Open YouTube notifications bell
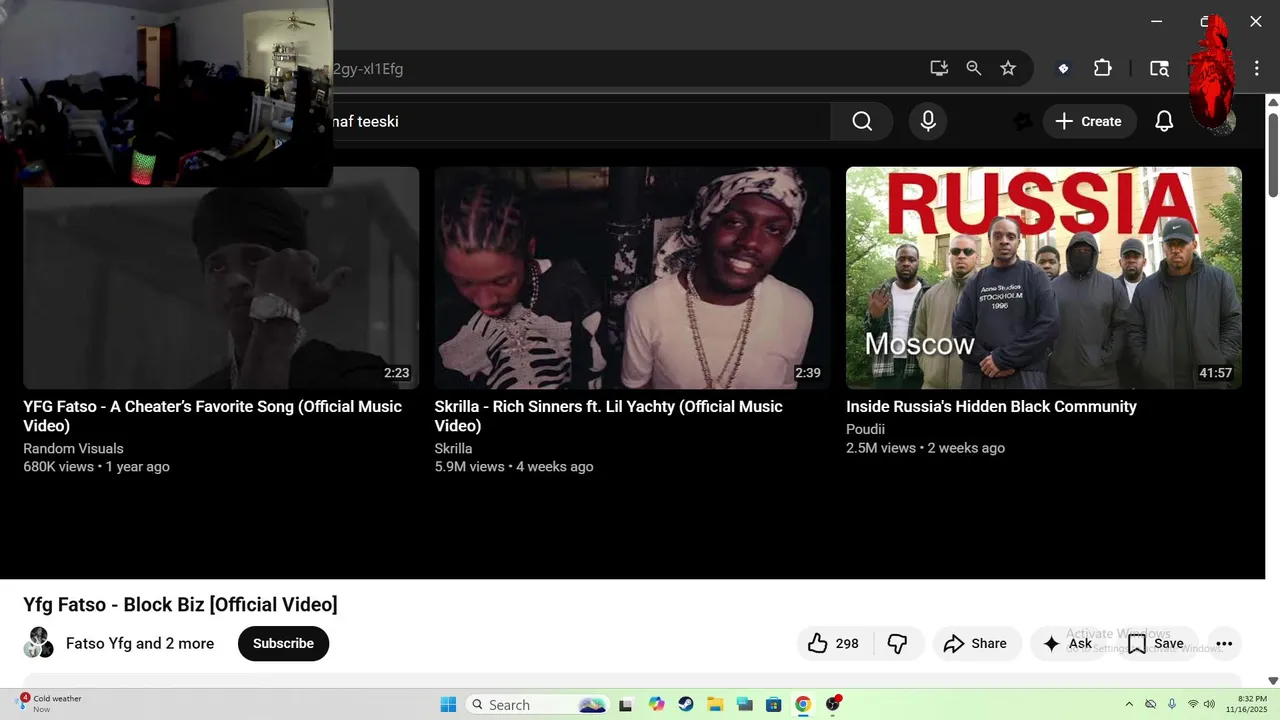Viewport: 1280px width, 720px height. pyautogui.click(x=1164, y=121)
